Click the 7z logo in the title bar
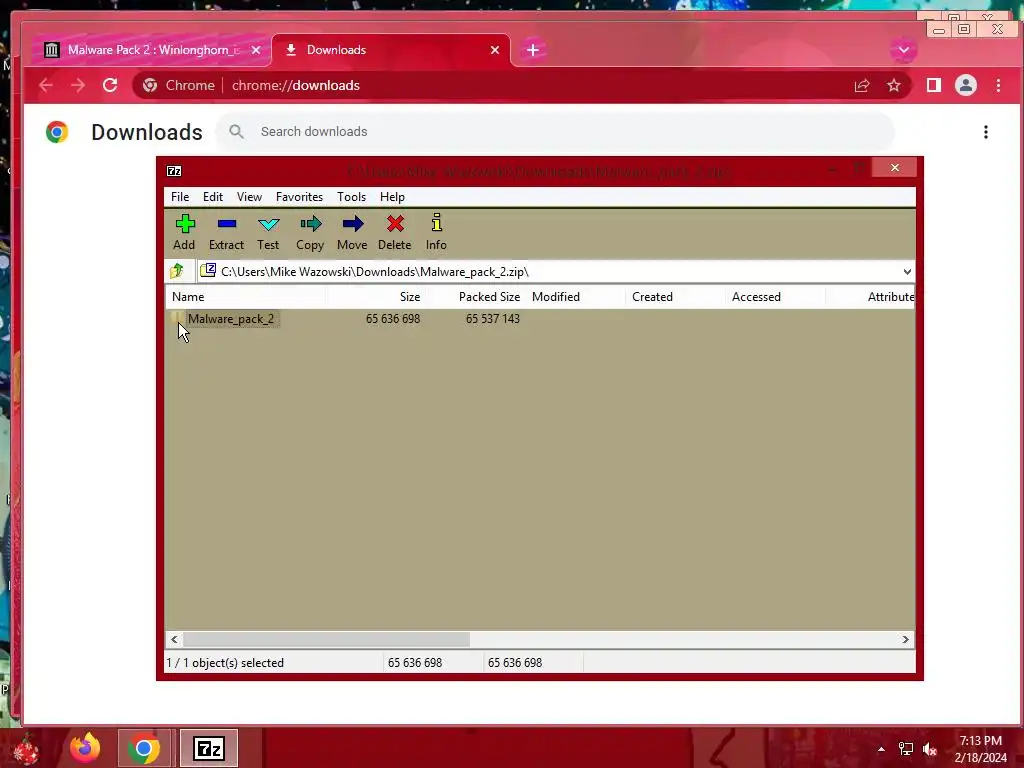The width and height of the screenshot is (1024, 768). point(174,171)
